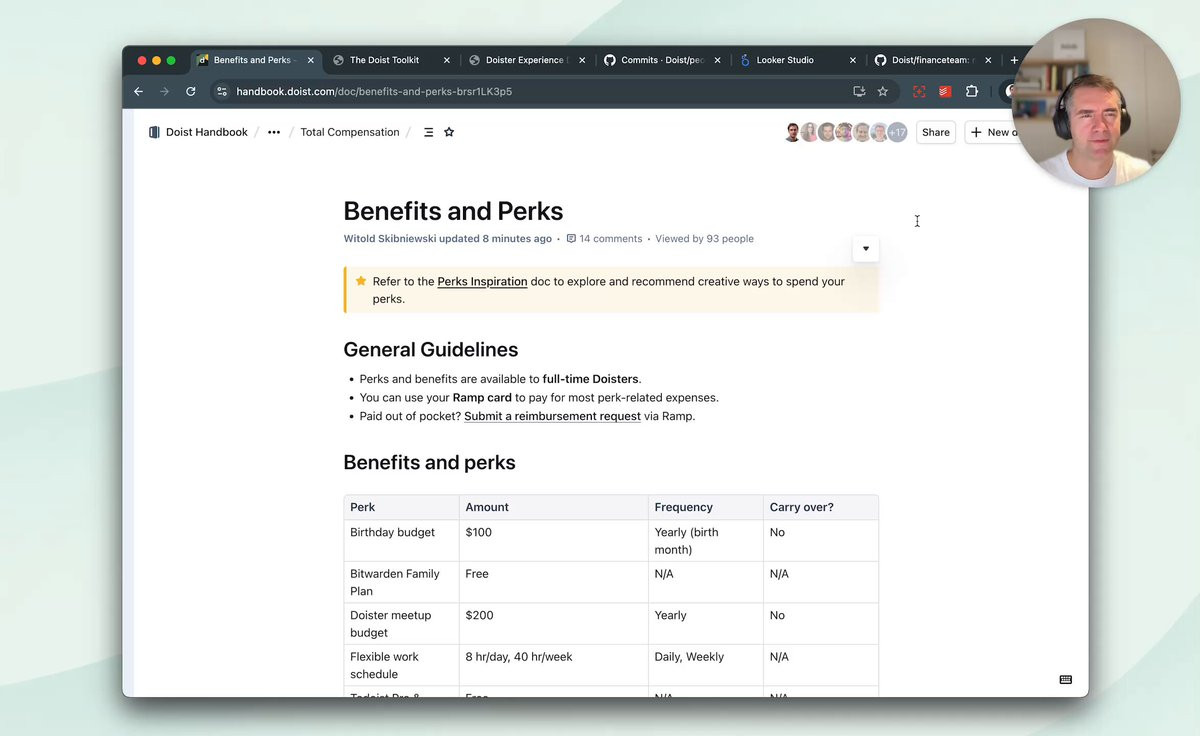1200x736 pixels.
Task: Click the 8 hr/day, 40 hr/week cell
Action: (x=554, y=665)
